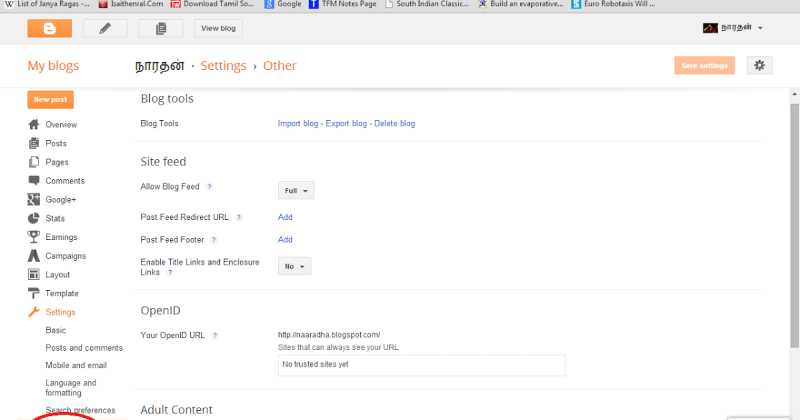Click help icon beside Allow Blog Feed
Screen dimensions: 800x420
[x=209, y=187]
